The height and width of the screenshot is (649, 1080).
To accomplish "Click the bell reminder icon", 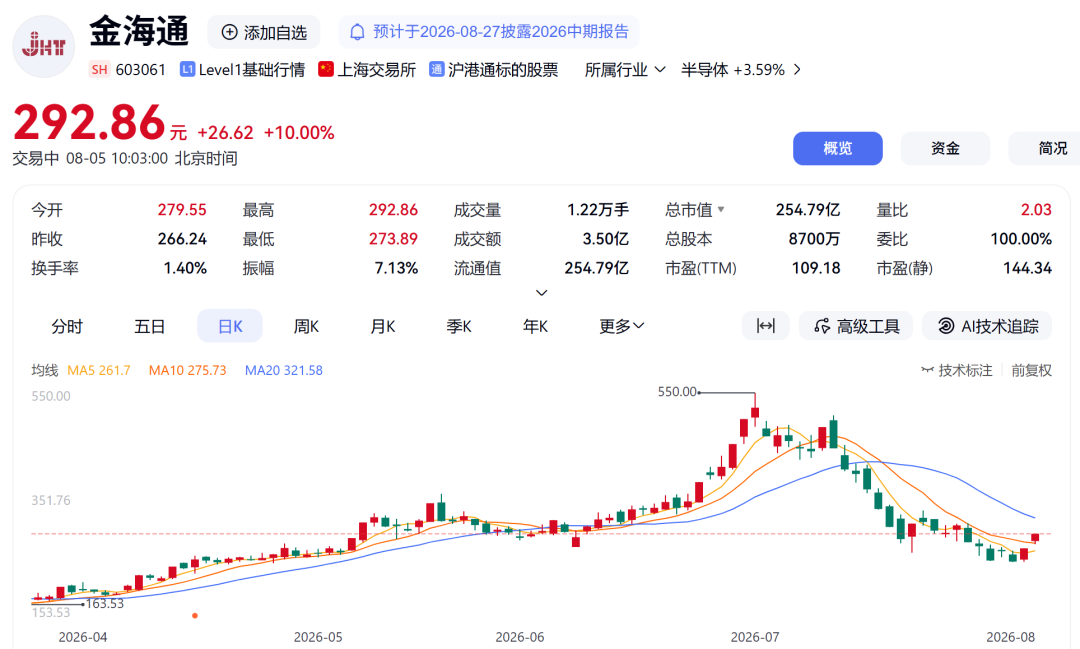I will click(357, 32).
